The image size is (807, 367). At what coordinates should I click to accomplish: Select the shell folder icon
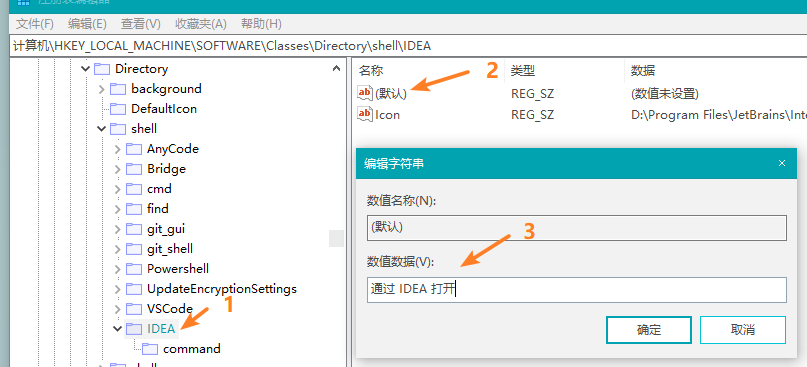pos(118,129)
